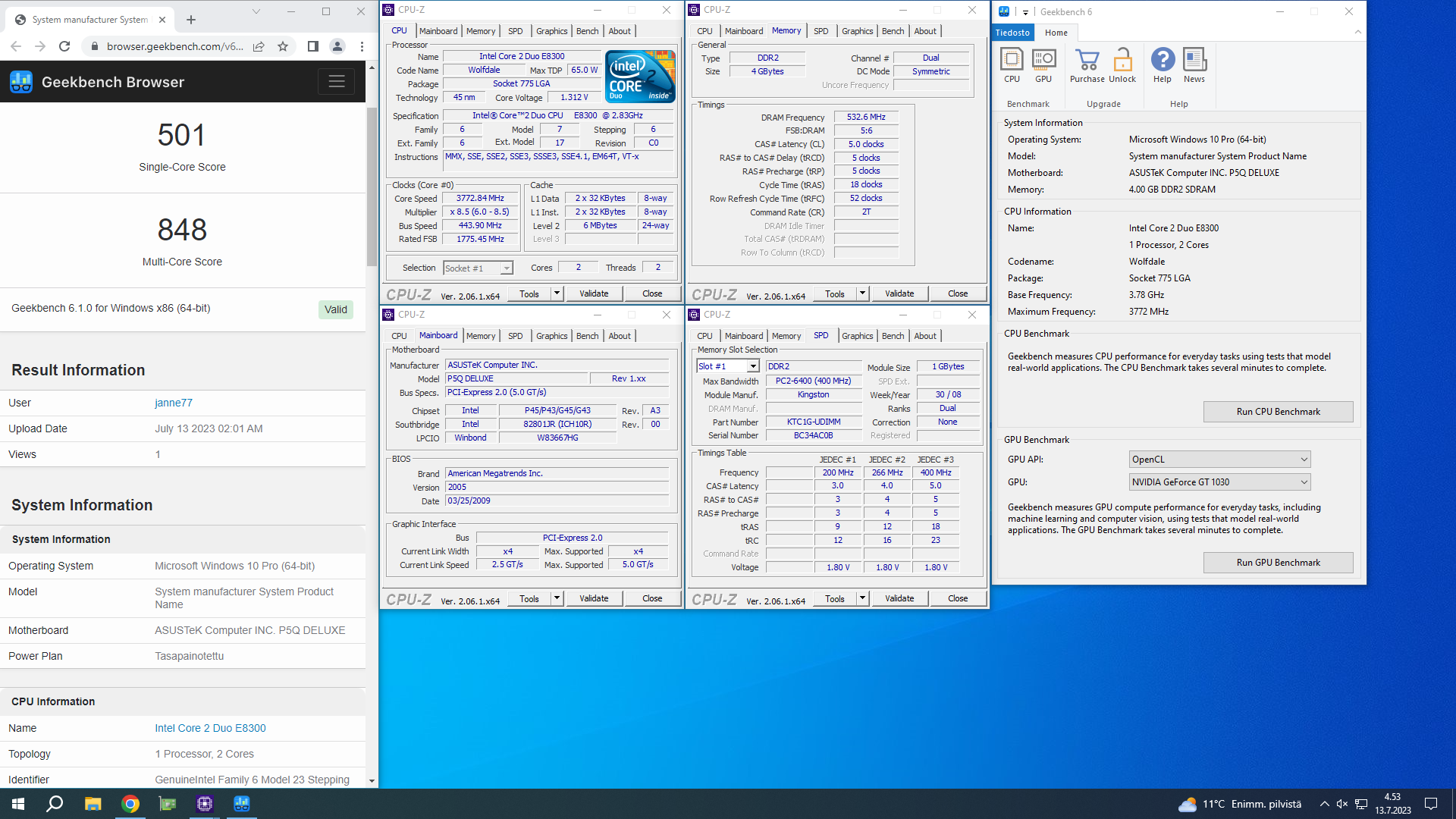This screenshot has width=1456, height=819.
Task: Click the taskbar clock showing 4.53
Action: coord(1392,804)
